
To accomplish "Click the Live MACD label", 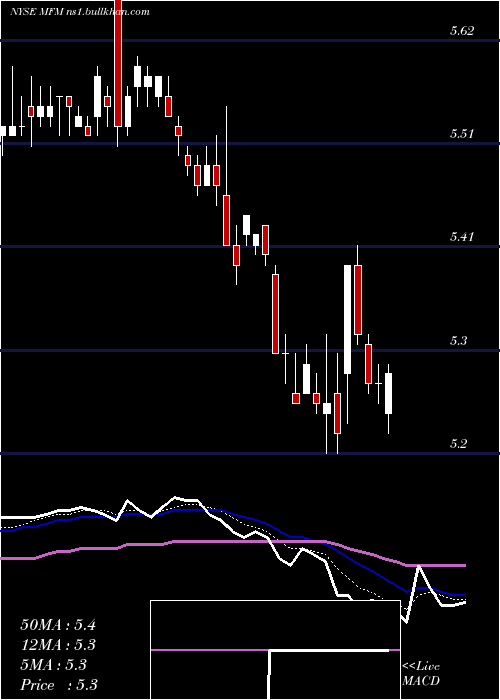I will (x=421, y=673).
